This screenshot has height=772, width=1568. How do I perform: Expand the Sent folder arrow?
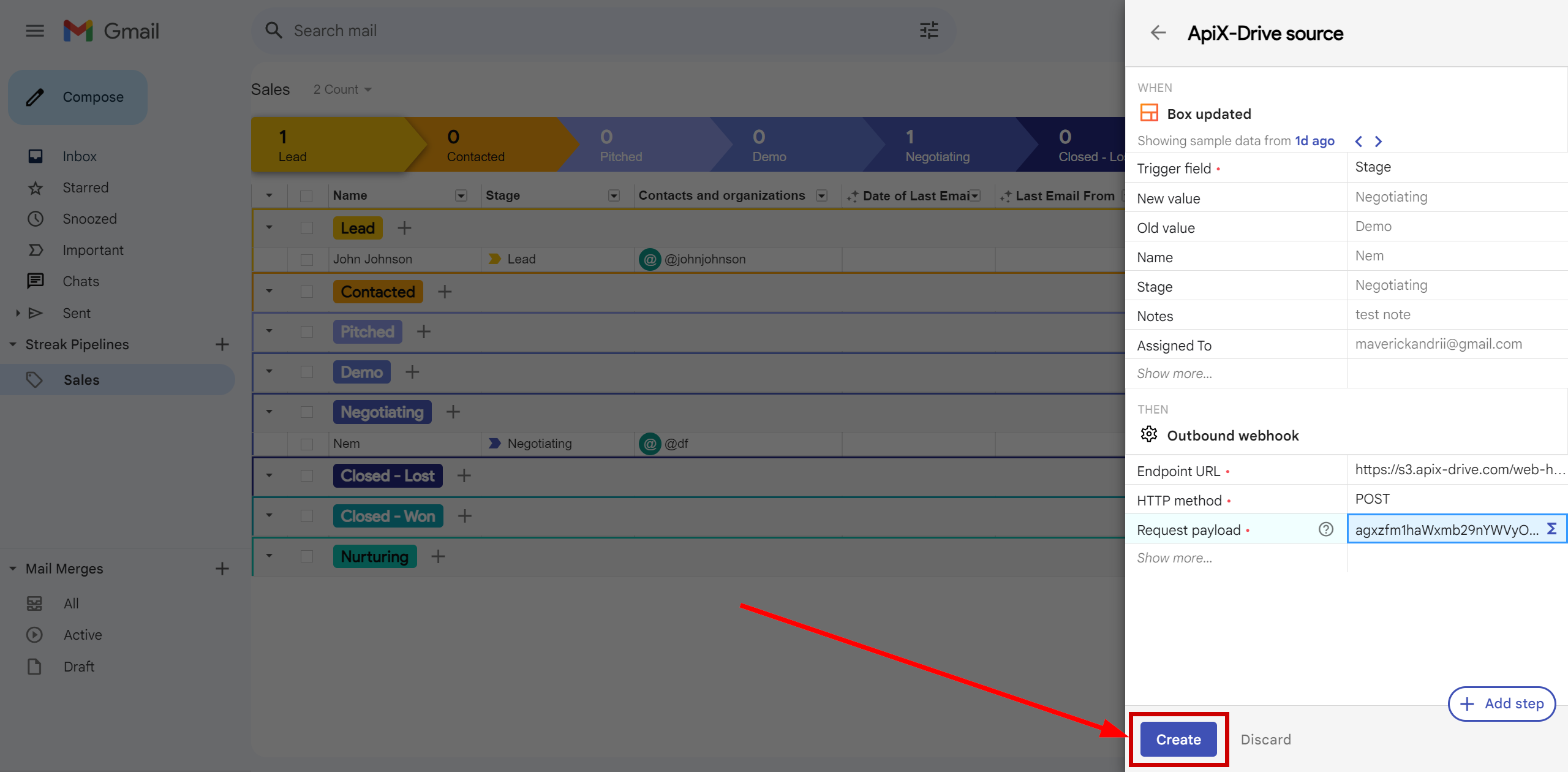click(18, 313)
